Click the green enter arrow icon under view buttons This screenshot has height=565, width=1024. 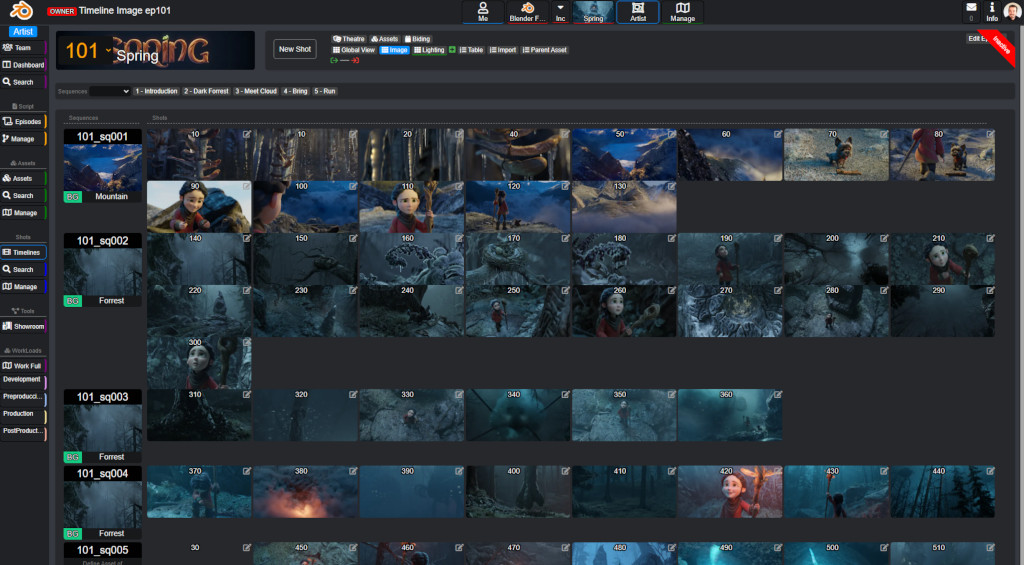pos(334,60)
